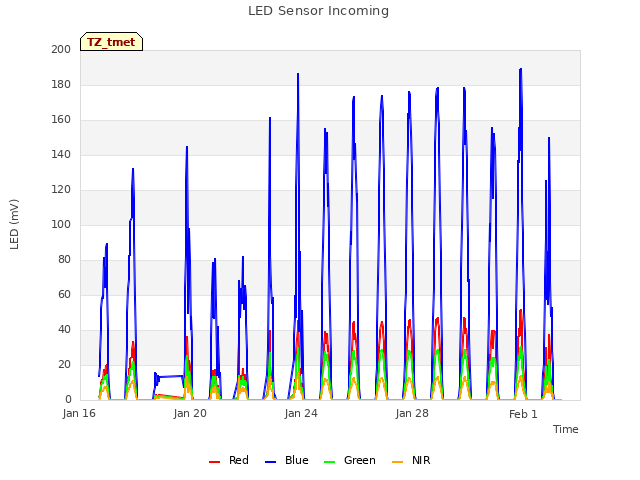This screenshot has height=480, width=640.
Task: Click the 120 y-axis tick label
Action: [61, 190]
